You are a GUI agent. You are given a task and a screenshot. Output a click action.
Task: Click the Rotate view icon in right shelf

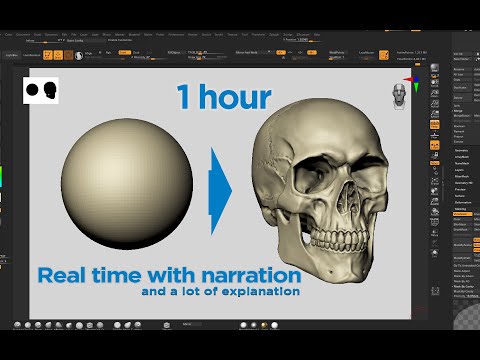coord(435,212)
